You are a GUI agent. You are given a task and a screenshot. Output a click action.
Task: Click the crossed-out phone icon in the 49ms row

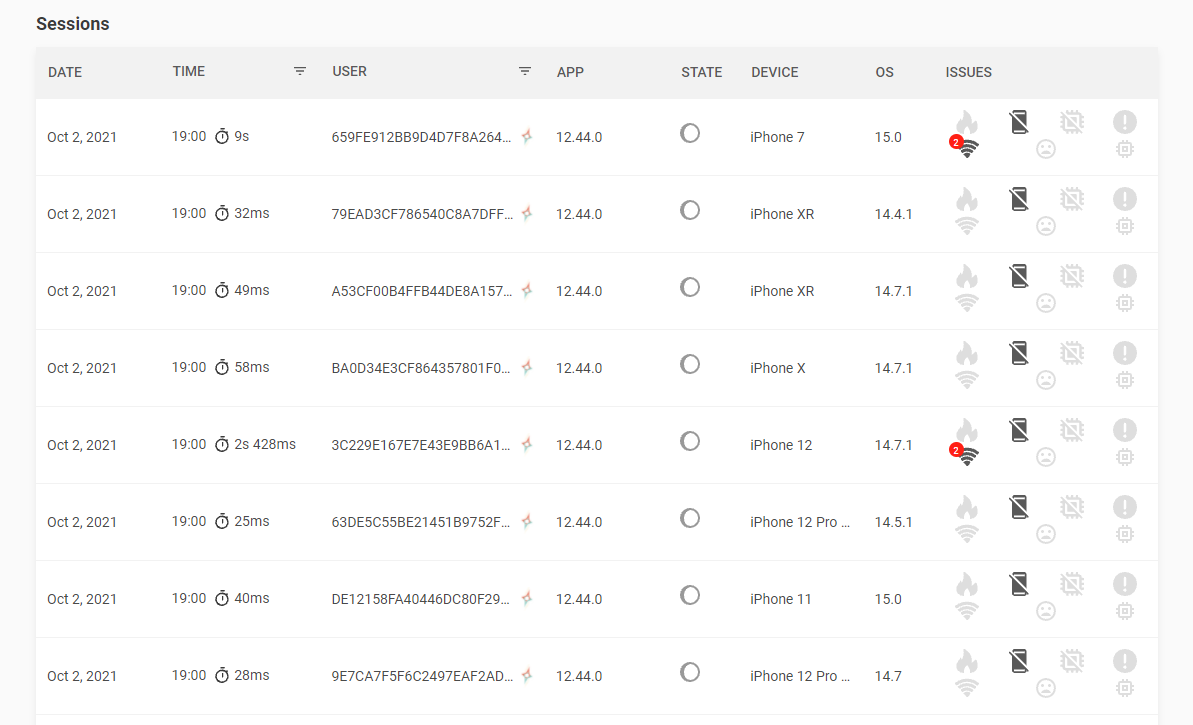click(x=1019, y=275)
